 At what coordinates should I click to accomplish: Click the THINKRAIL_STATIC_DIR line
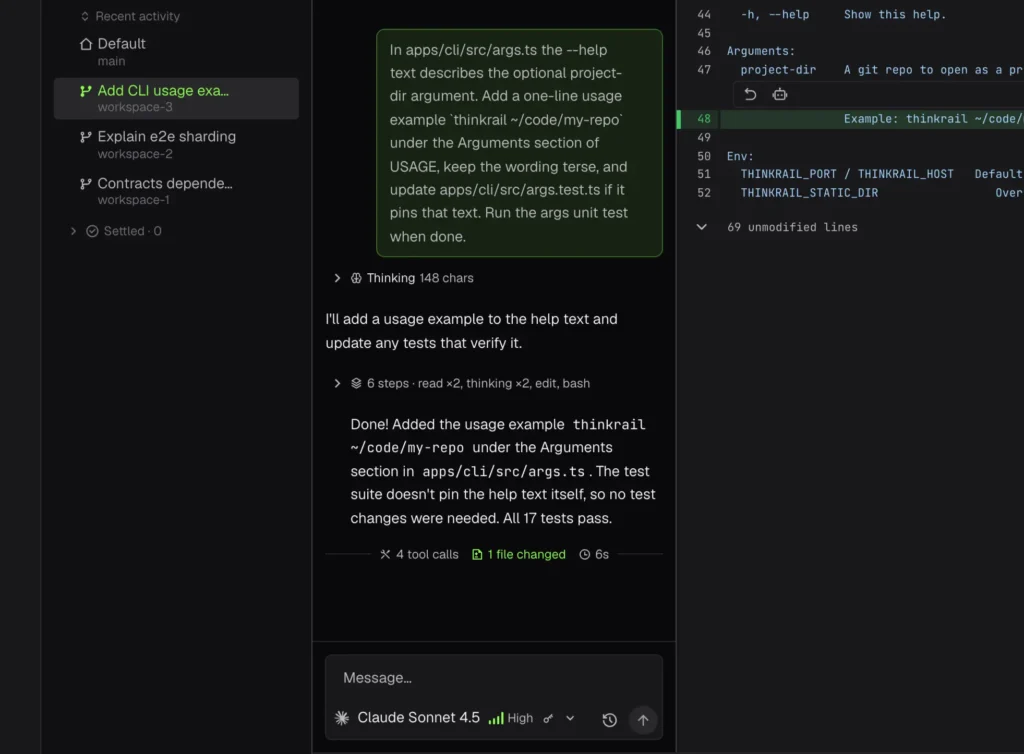809,193
